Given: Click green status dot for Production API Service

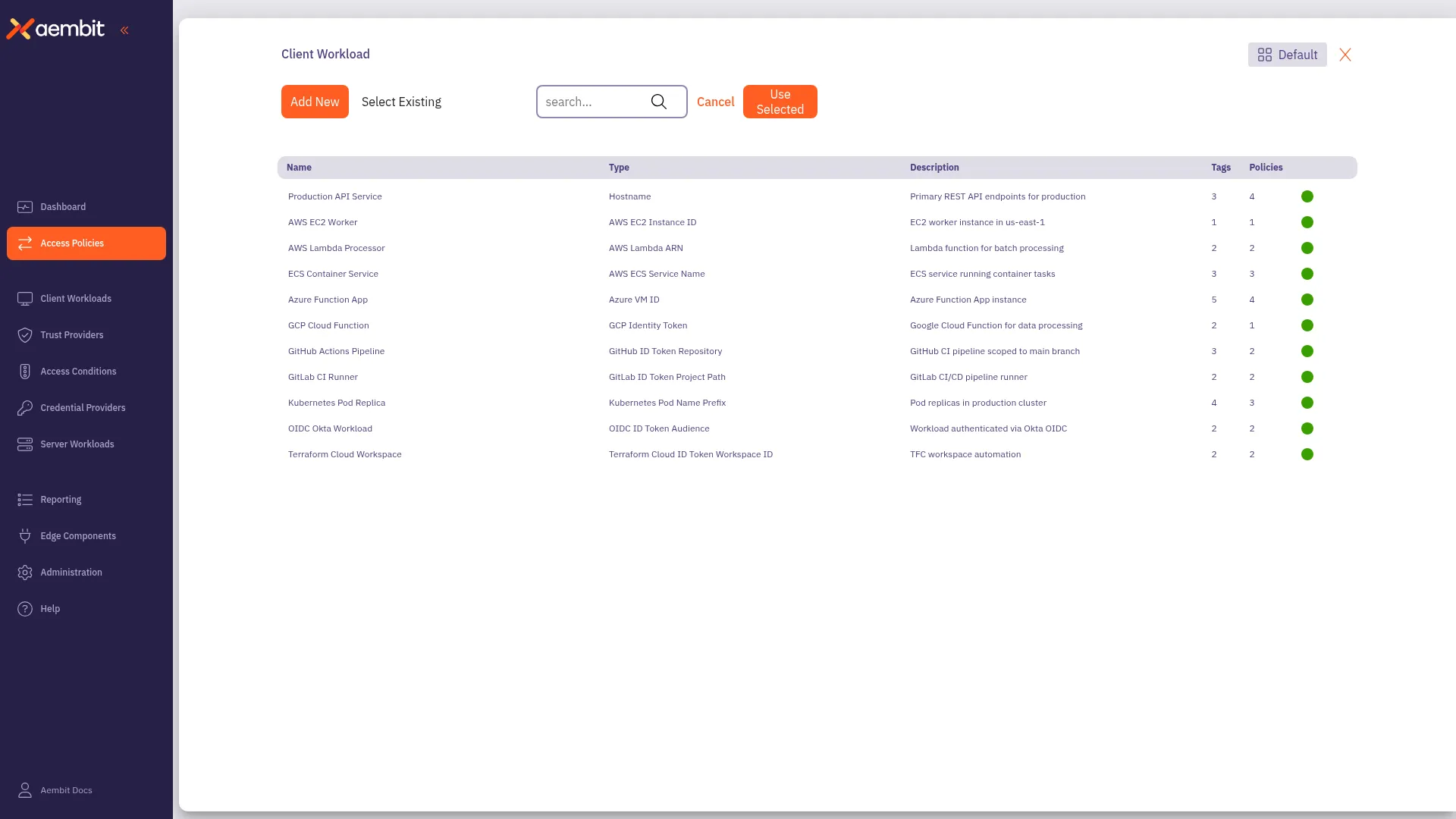Looking at the screenshot, I should tap(1307, 196).
